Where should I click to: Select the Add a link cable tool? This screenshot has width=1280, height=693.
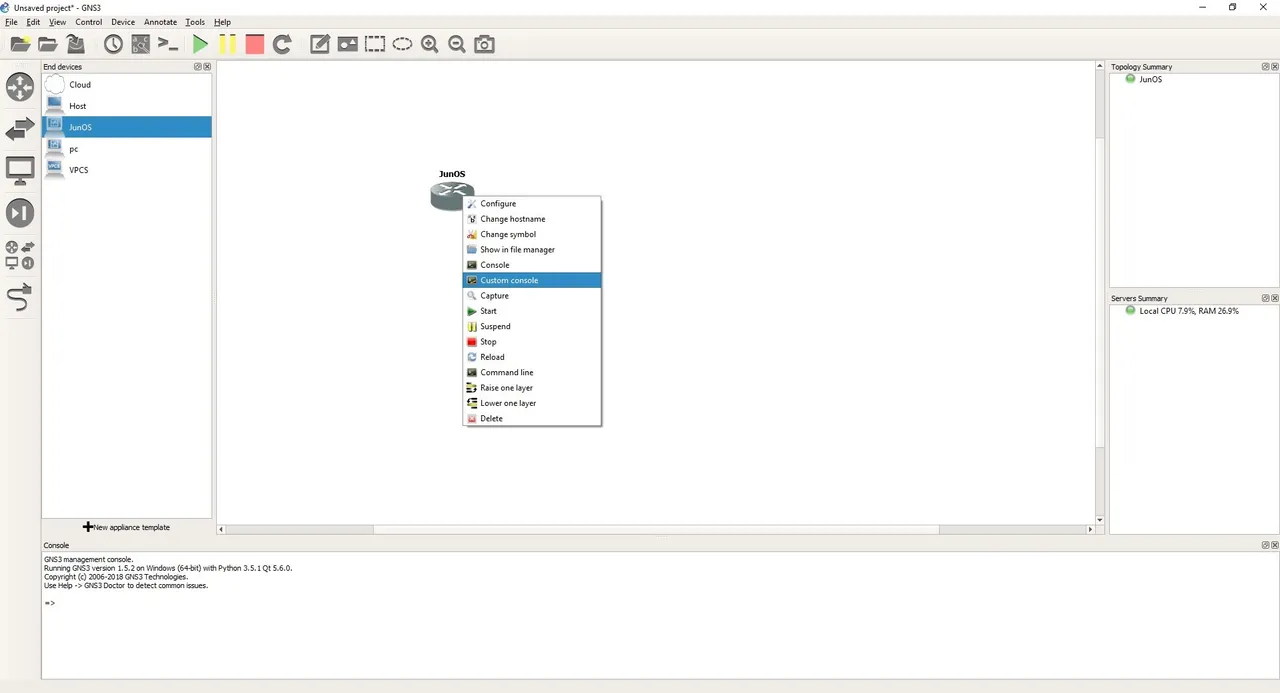(20, 297)
